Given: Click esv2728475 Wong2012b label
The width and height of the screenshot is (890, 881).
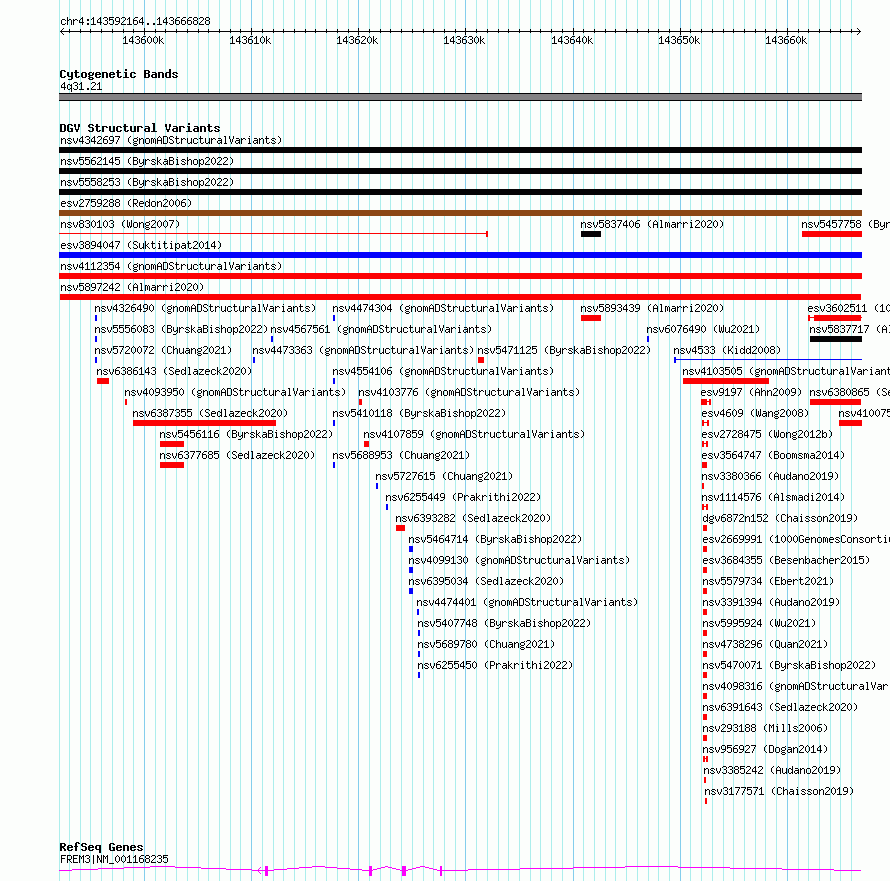Looking at the screenshot, I should coord(767,434).
